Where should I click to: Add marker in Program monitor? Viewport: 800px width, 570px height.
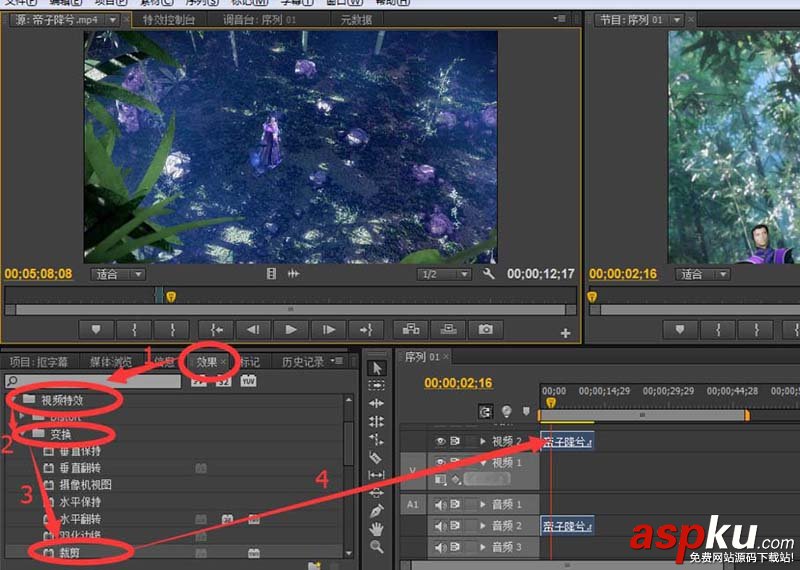click(x=680, y=330)
